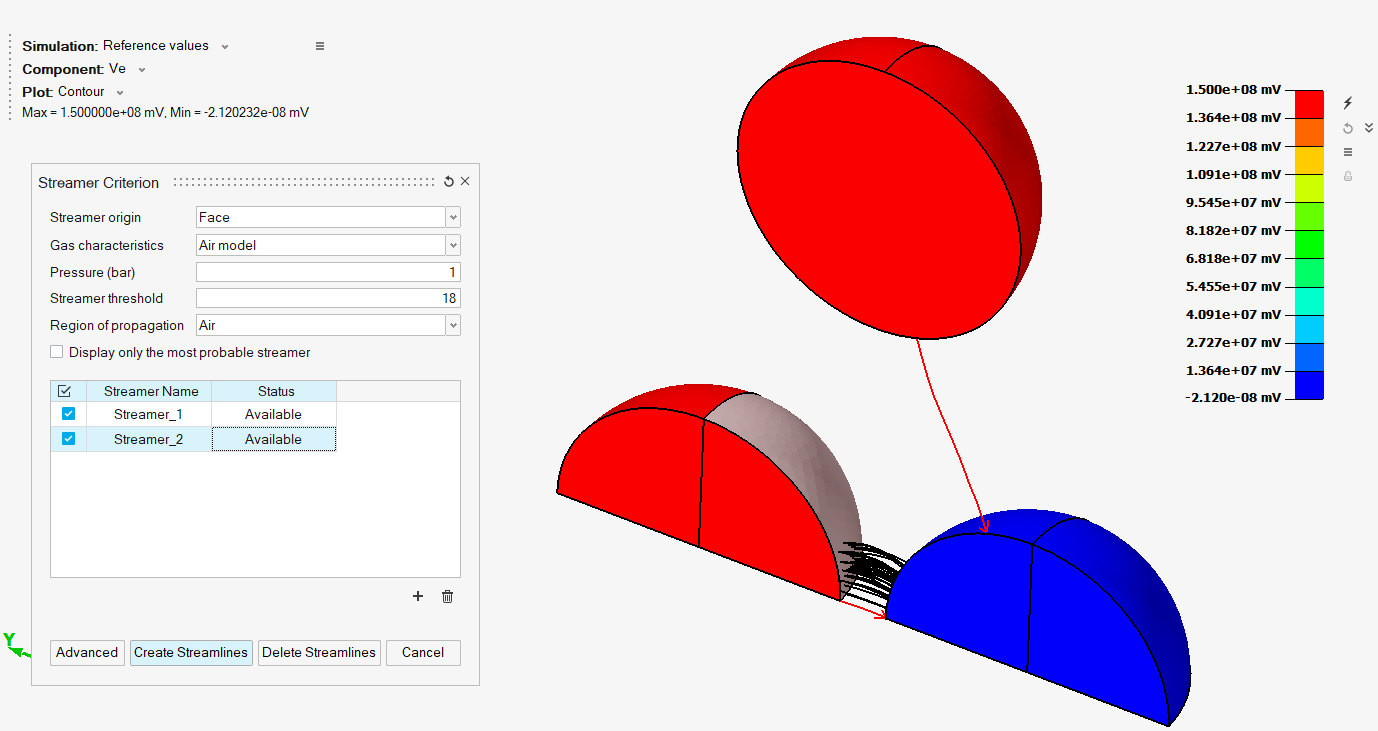The height and width of the screenshot is (731, 1378).
Task: Click the legend lock icon
Action: coord(1348,176)
